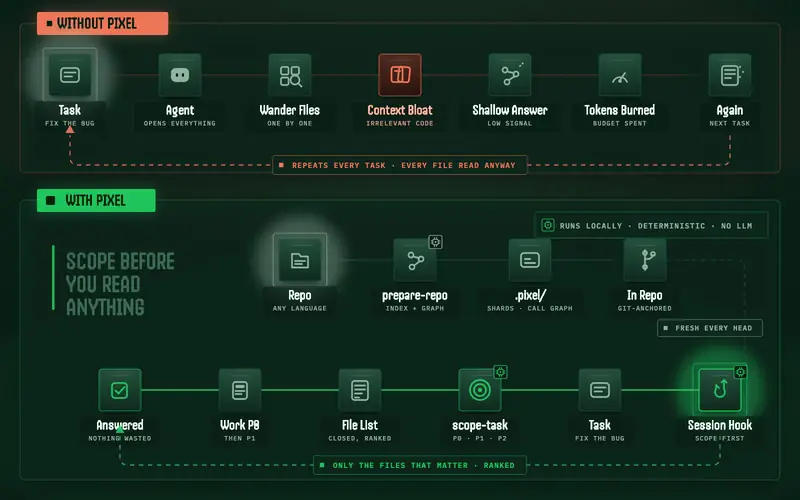Click the 'Again' node title
This screenshot has width=800, height=500.
click(730, 110)
